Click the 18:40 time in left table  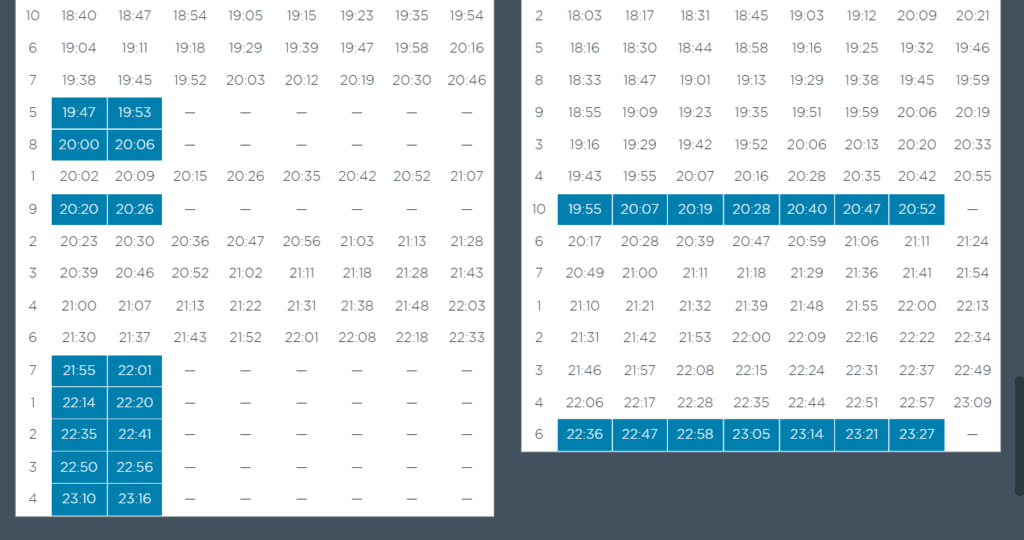click(79, 16)
